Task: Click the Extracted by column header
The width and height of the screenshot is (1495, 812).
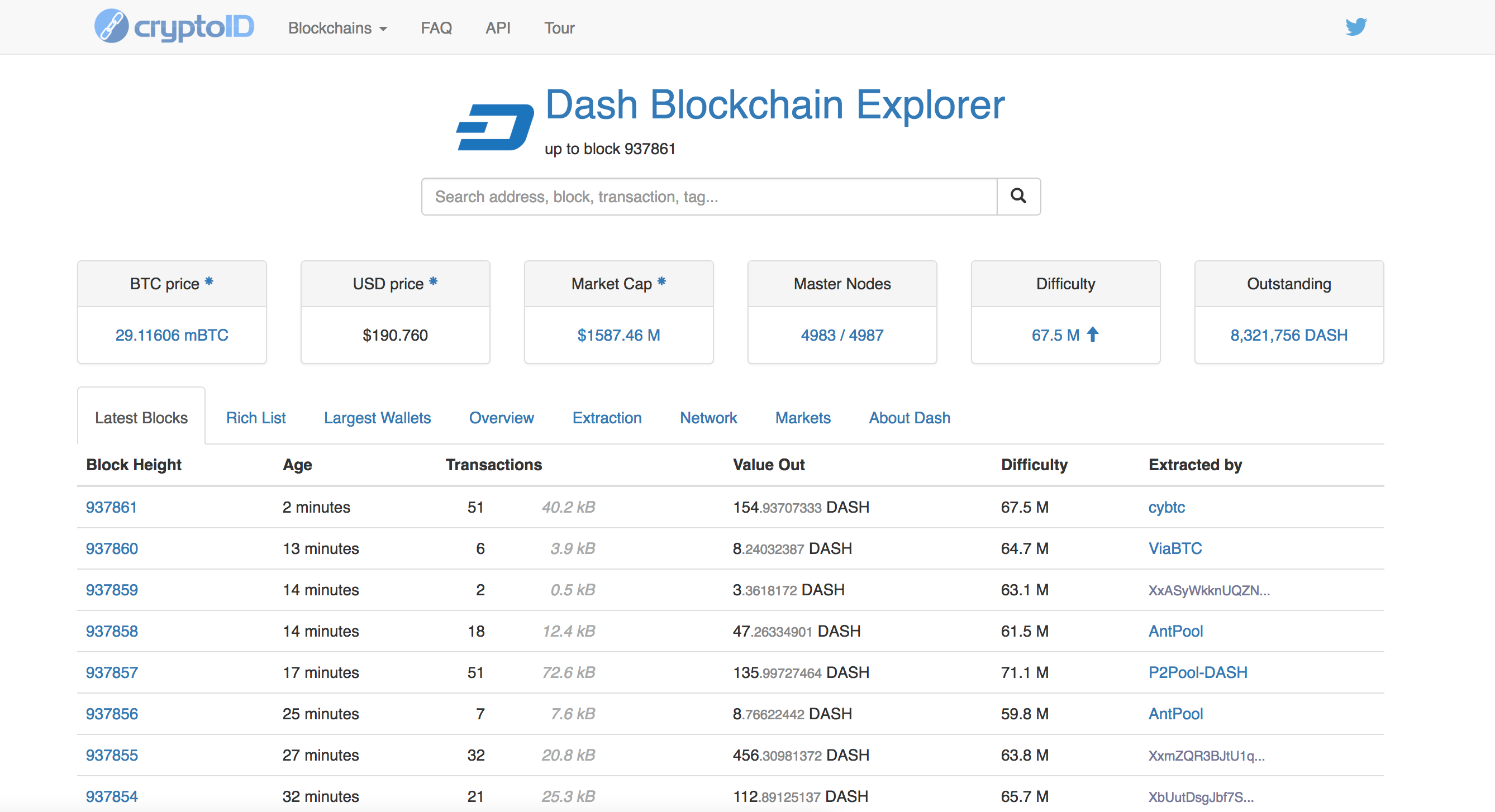Action: (x=1195, y=465)
